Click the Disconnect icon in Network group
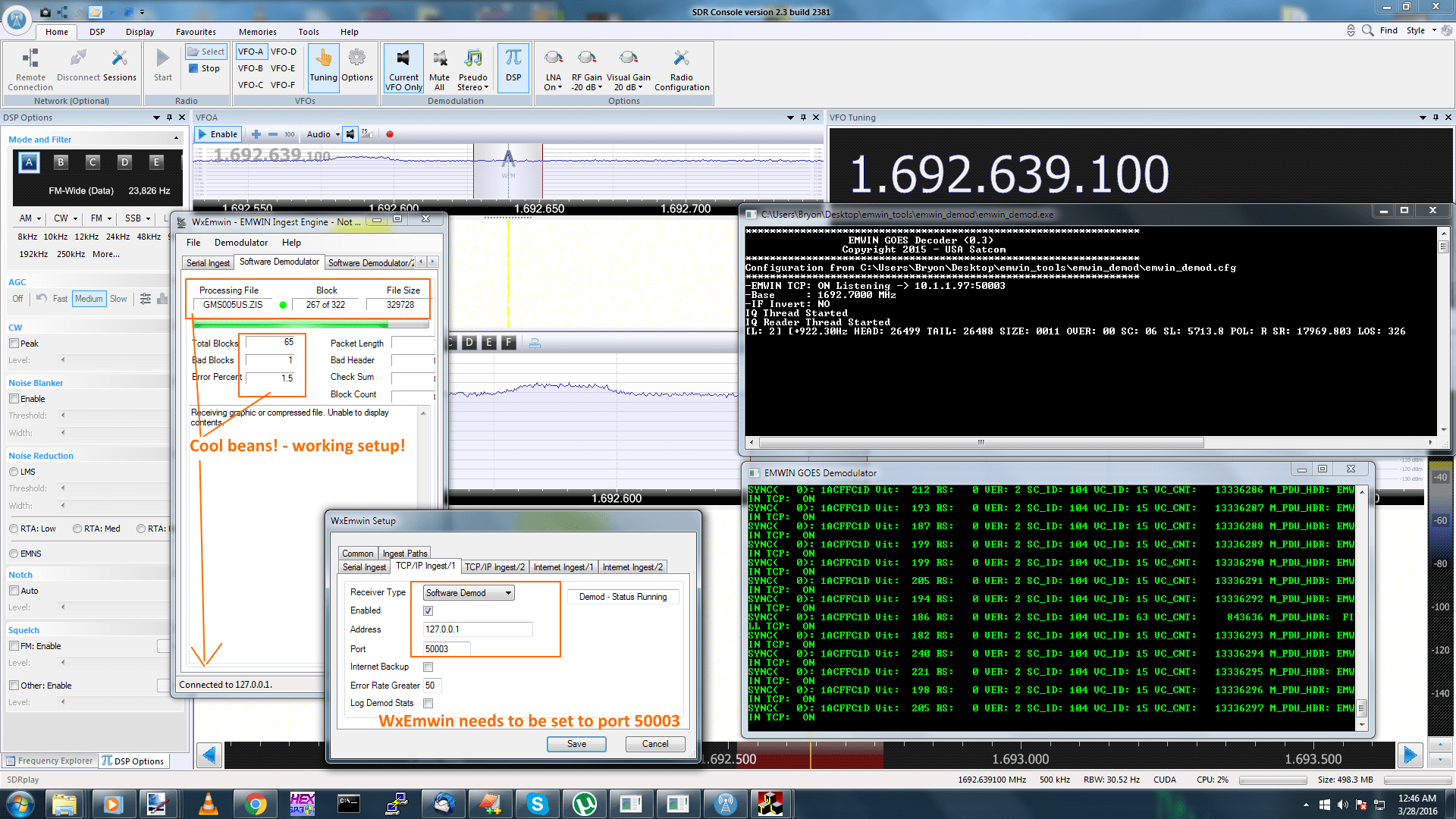1456x819 pixels. (78, 64)
